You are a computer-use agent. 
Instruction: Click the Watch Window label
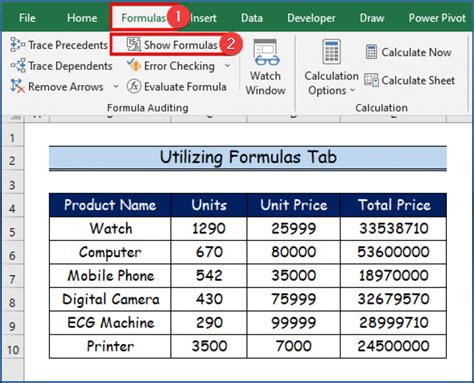click(x=265, y=83)
